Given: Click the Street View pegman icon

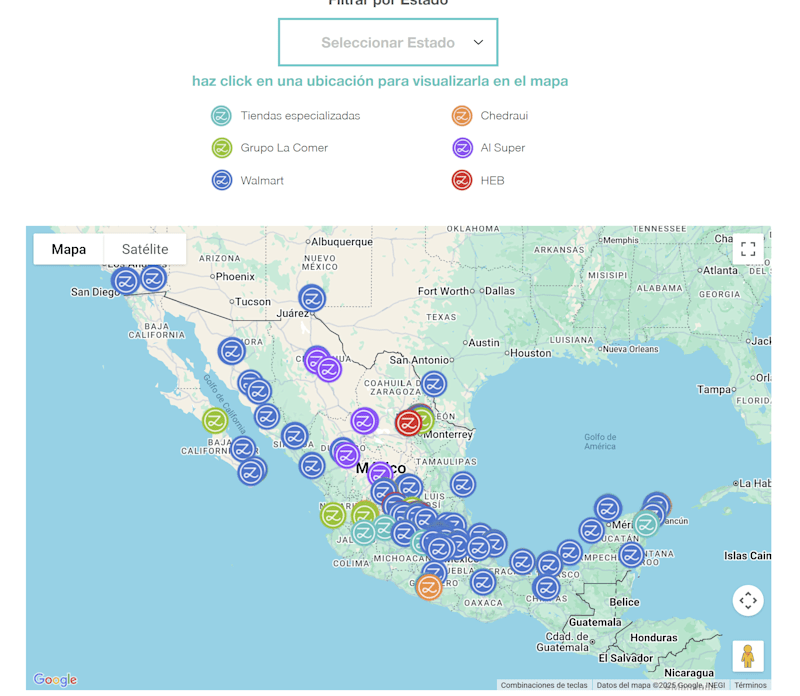Looking at the screenshot, I should tap(748, 656).
